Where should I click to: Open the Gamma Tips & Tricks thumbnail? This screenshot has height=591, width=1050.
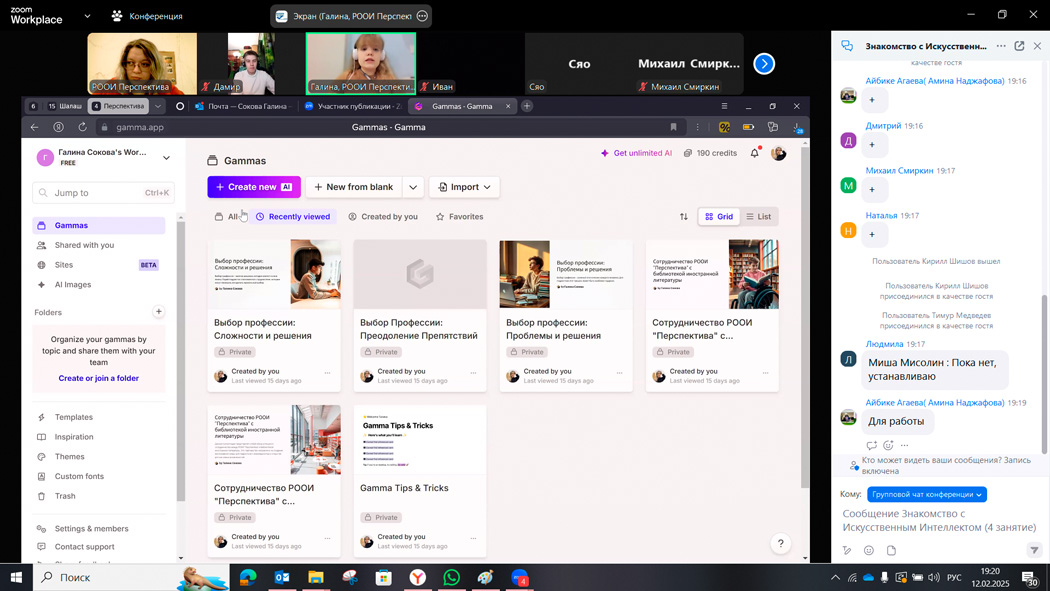pos(420,440)
